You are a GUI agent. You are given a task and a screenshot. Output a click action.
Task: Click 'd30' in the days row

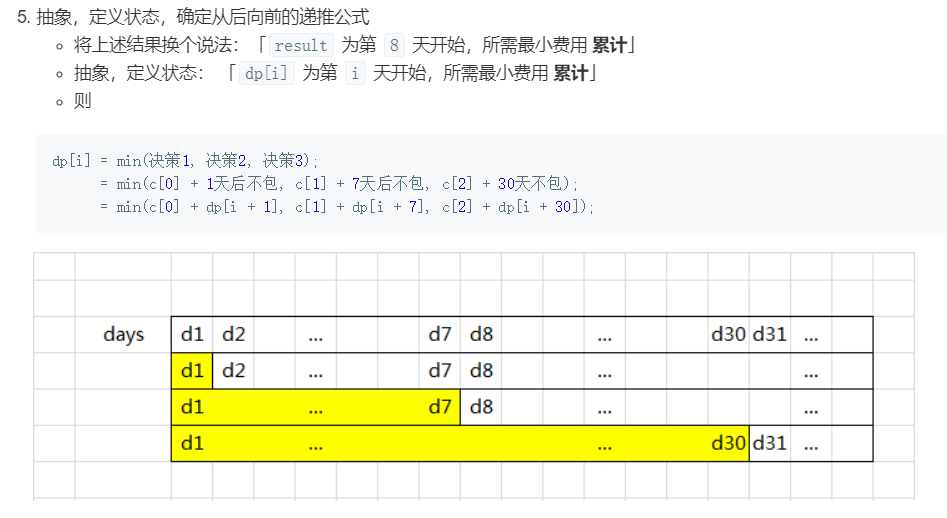click(728, 334)
